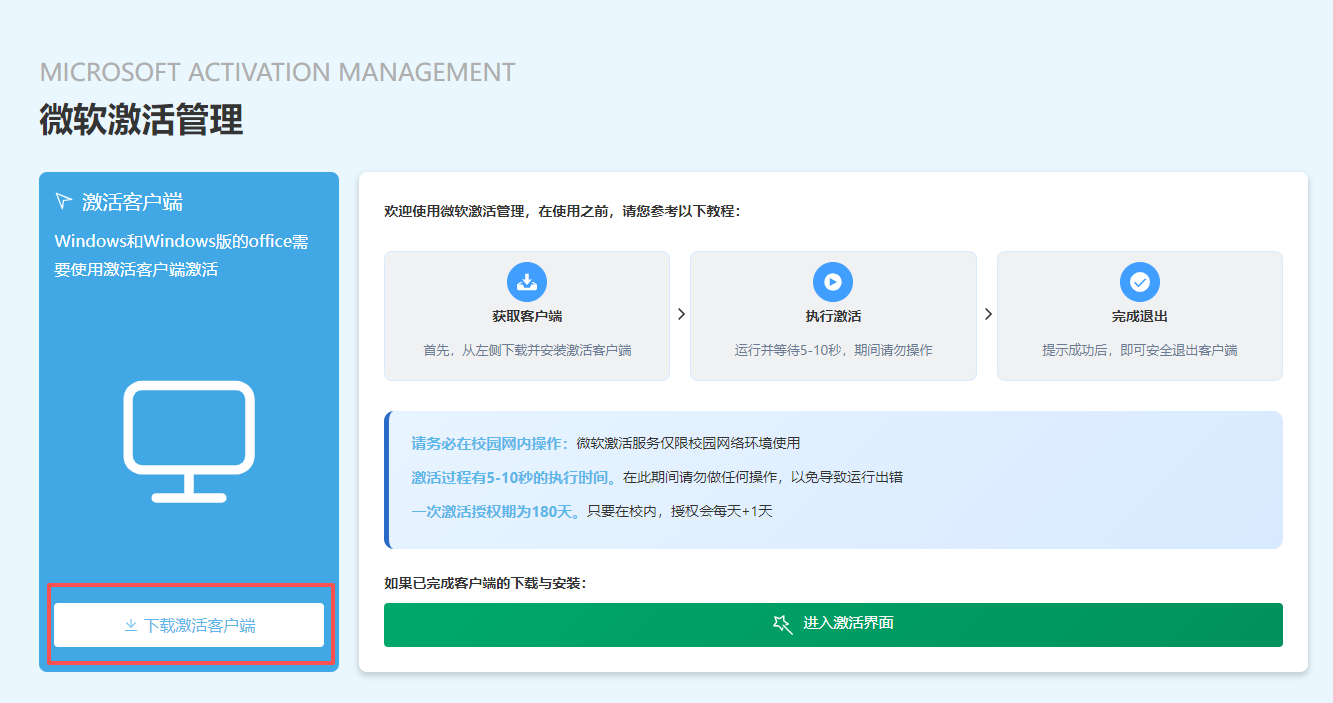Click text 如果已完成客户端的下载与安装

[485, 583]
